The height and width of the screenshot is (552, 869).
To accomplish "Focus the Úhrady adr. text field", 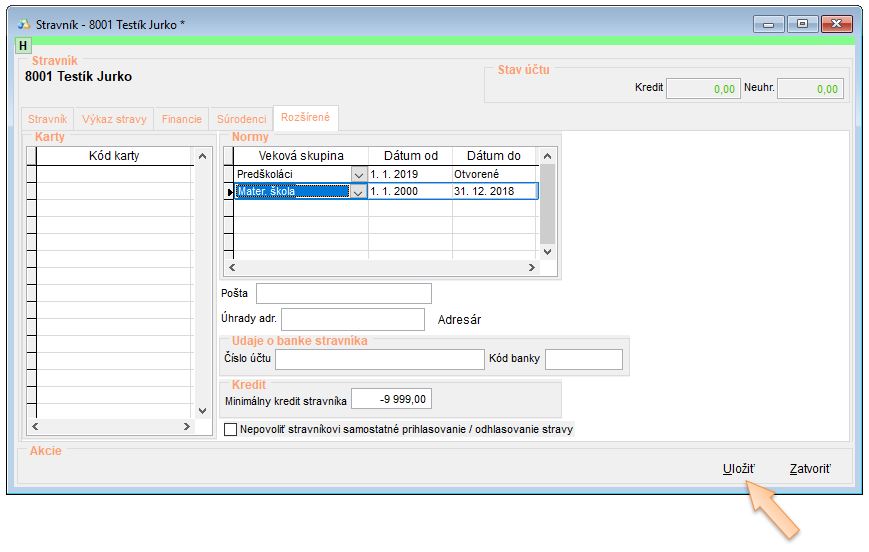I will click(x=353, y=319).
